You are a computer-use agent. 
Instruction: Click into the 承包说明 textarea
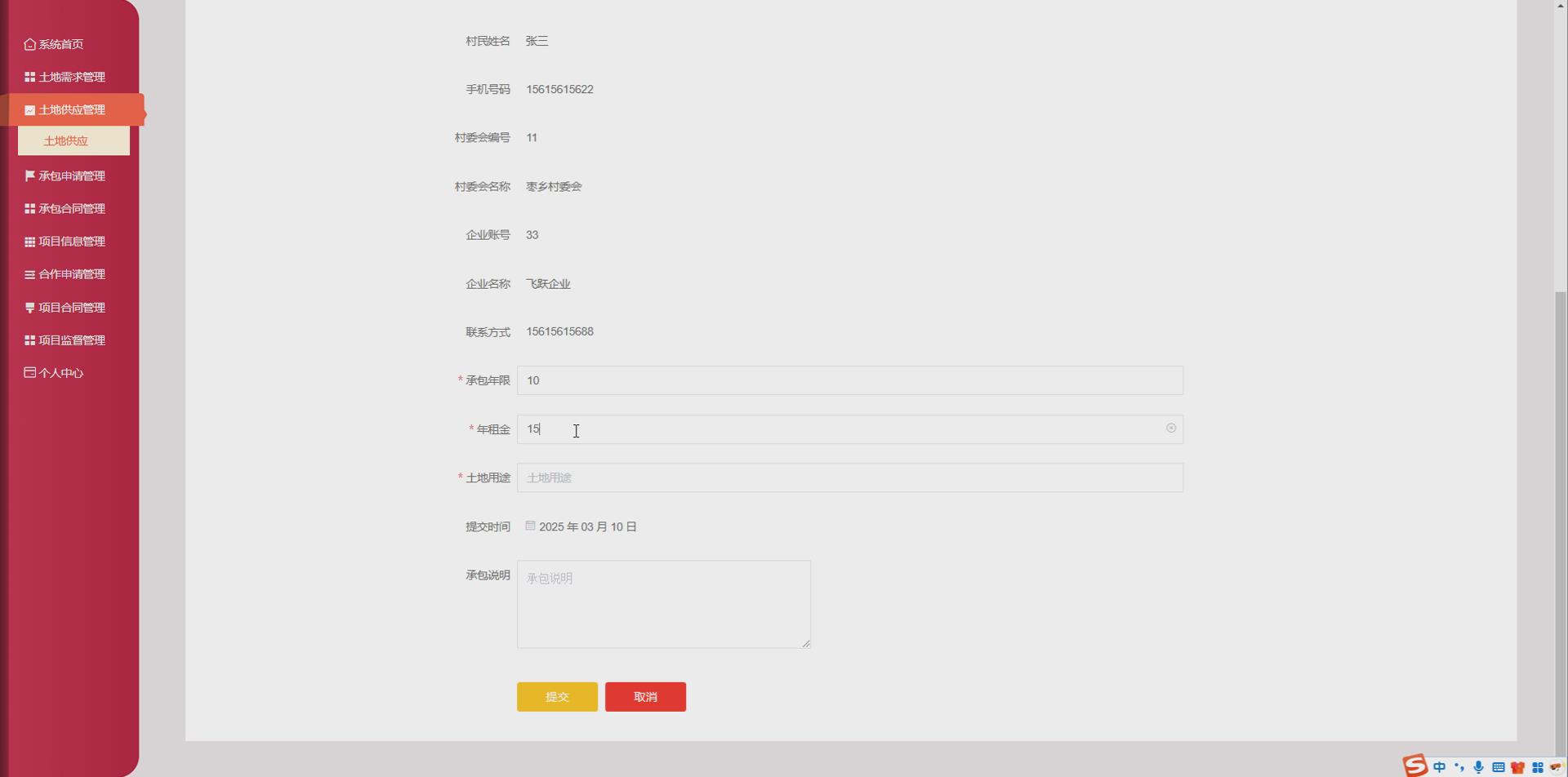point(664,605)
